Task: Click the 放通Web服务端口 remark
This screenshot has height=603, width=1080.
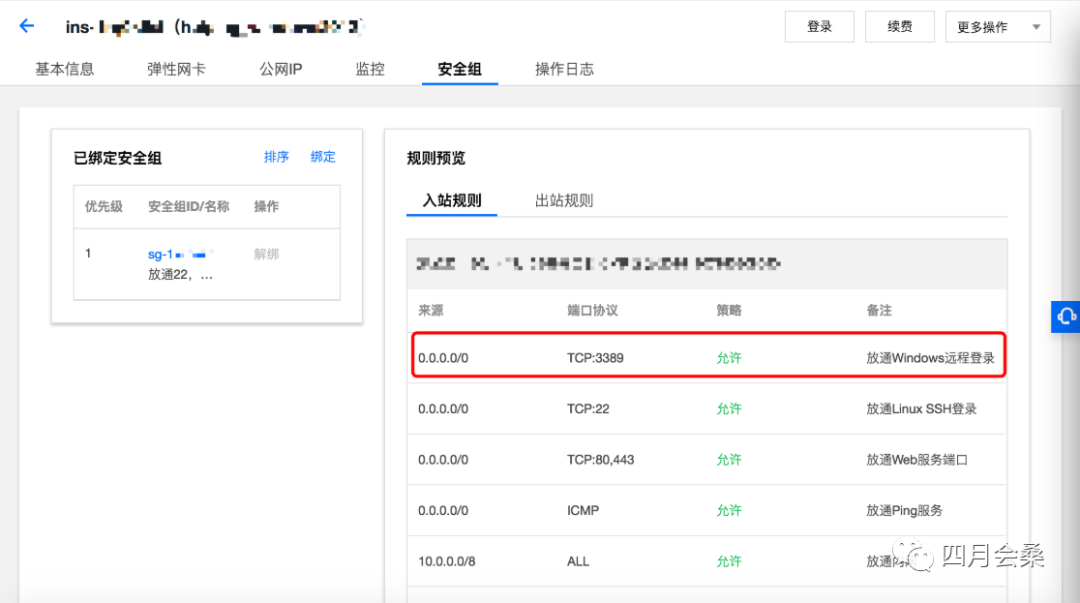Action: pos(917,460)
